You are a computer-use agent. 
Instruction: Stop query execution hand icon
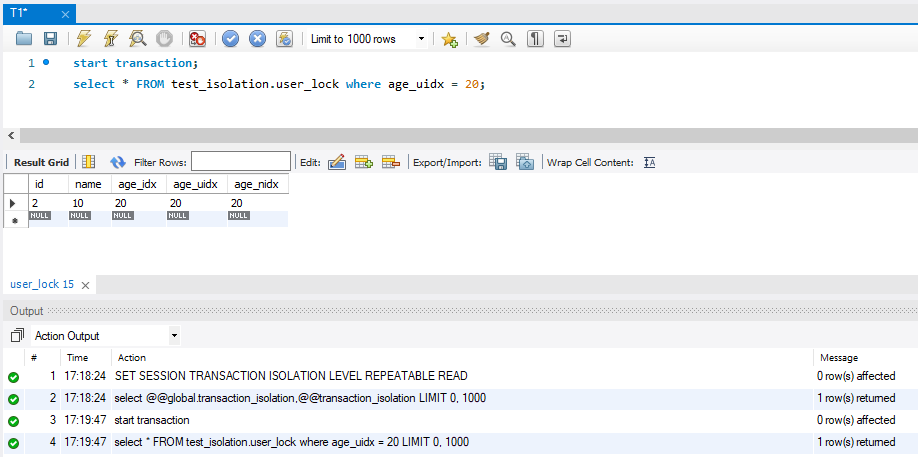point(165,39)
